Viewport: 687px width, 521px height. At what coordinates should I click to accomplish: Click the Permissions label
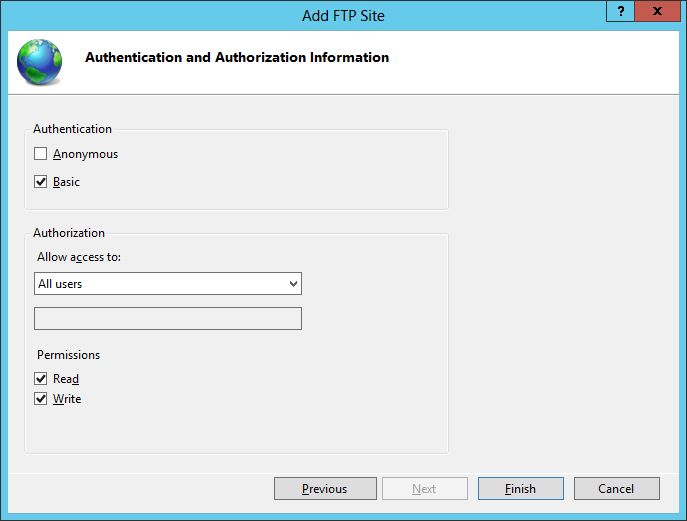coord(69,355)
